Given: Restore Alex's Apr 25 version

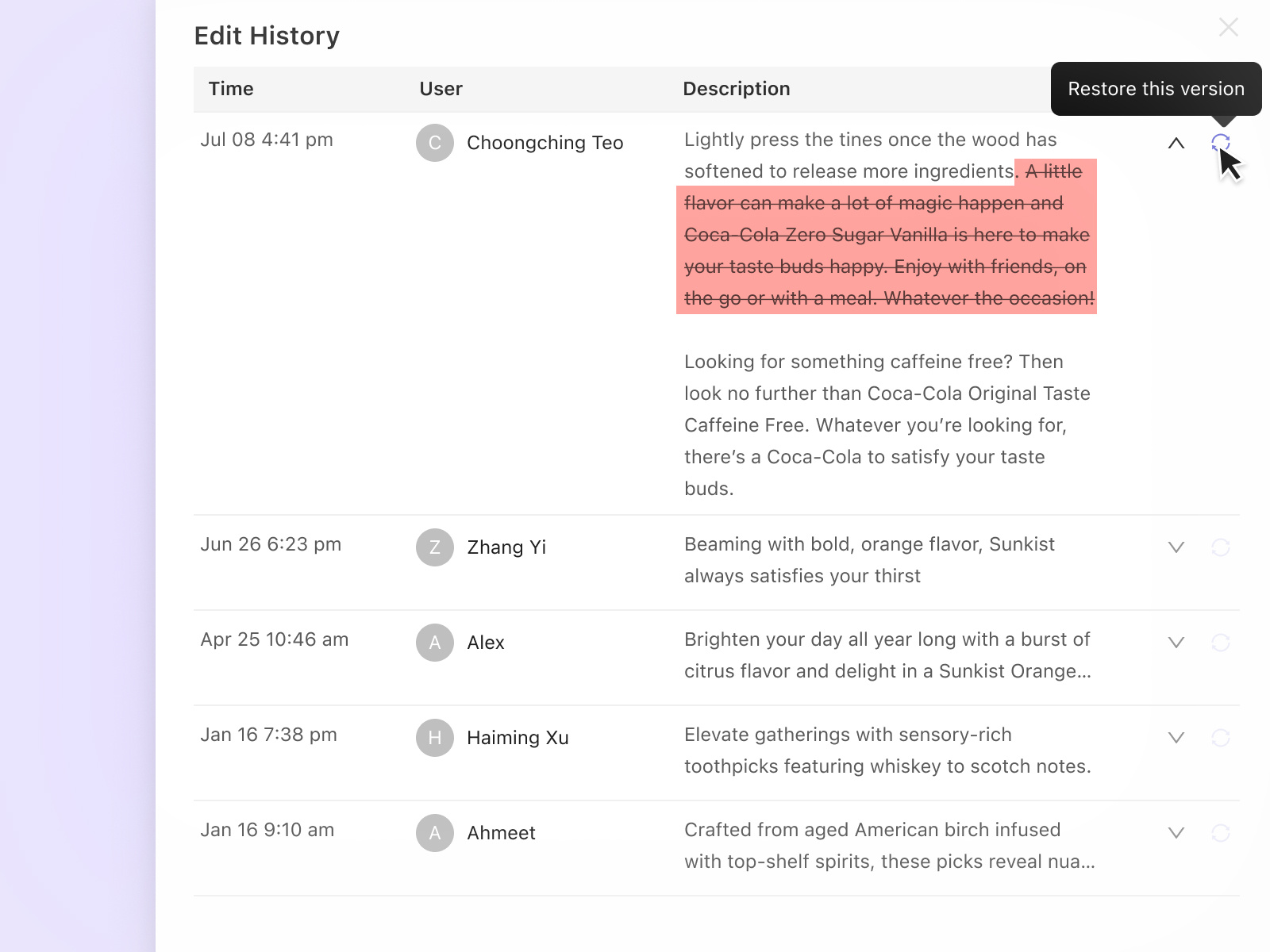Looking at the screenshot, I should point(1222,642).
